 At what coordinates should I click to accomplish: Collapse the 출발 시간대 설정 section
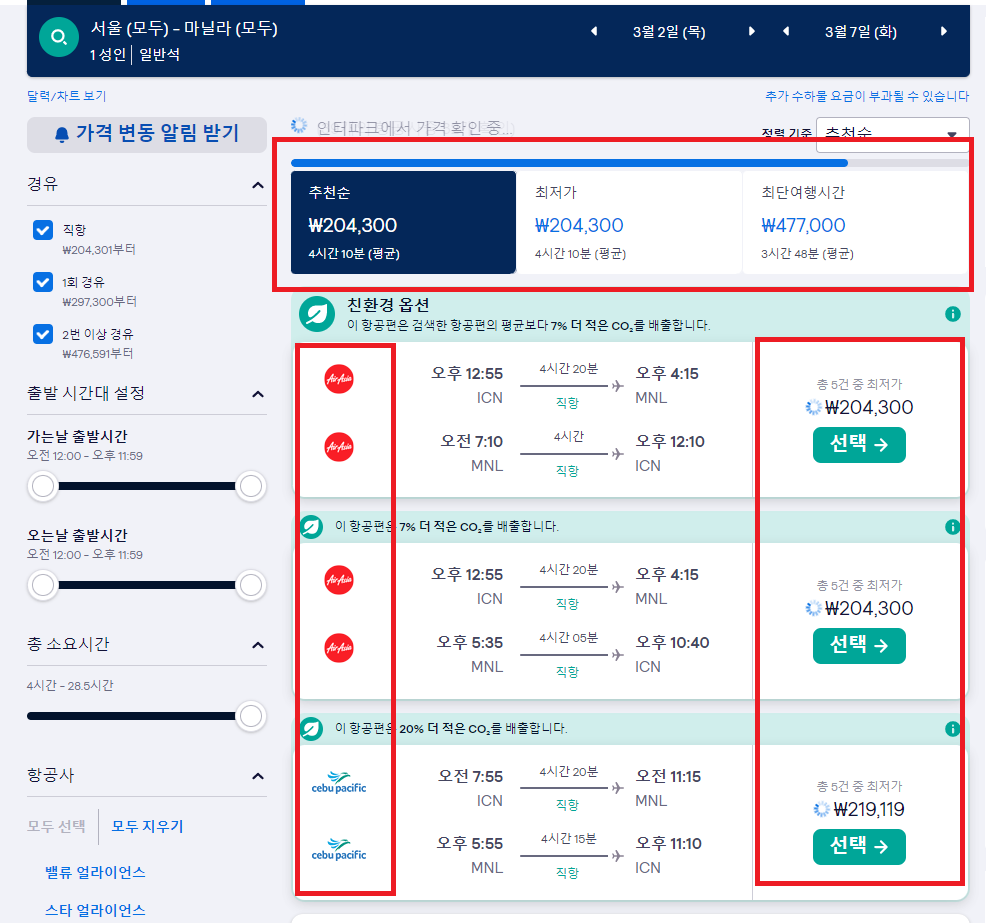pyautogui.click(x=258, y=394)
